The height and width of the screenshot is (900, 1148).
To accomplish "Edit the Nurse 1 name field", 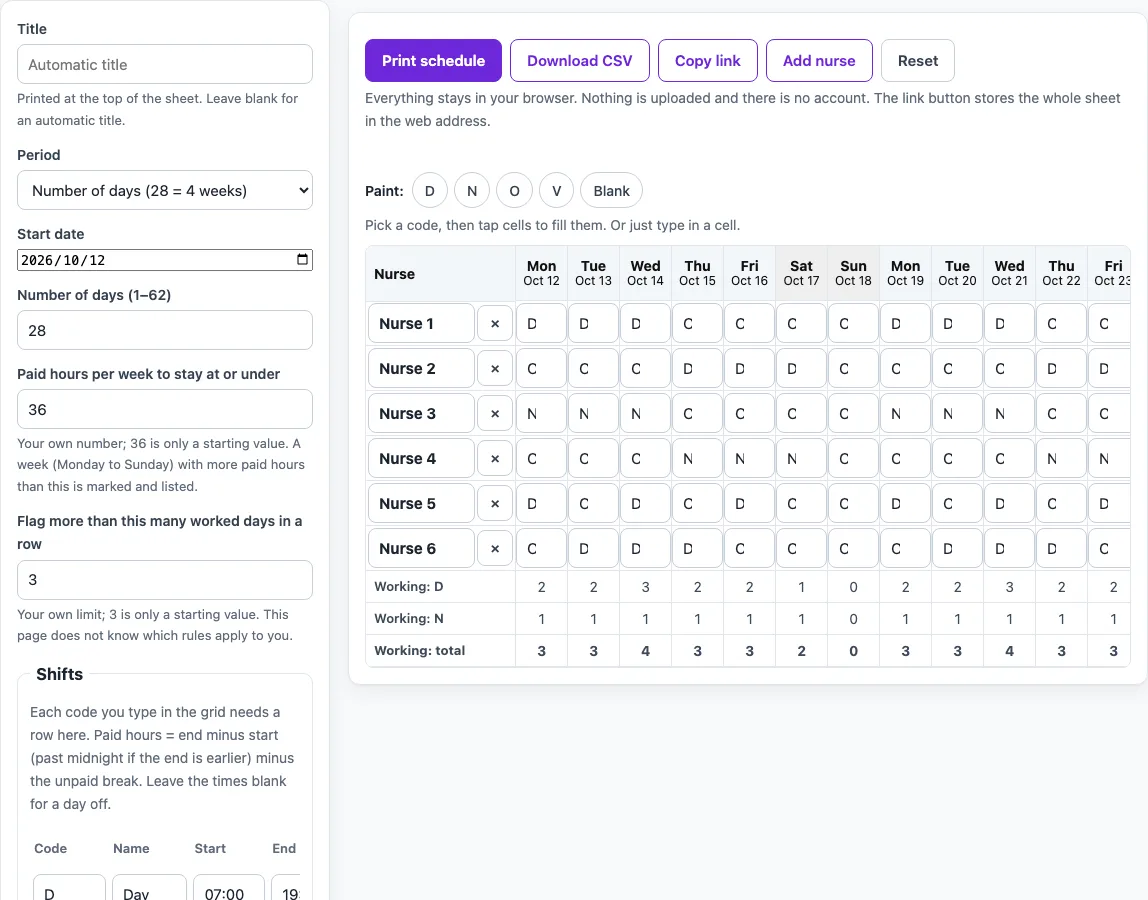I will coord(421,324).
